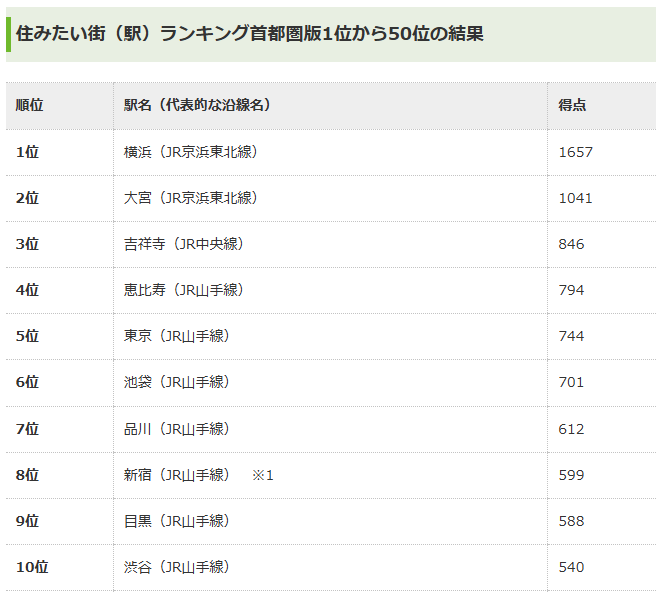Click the 駅名（代表的な沿線名） column header

click(198, 105)
